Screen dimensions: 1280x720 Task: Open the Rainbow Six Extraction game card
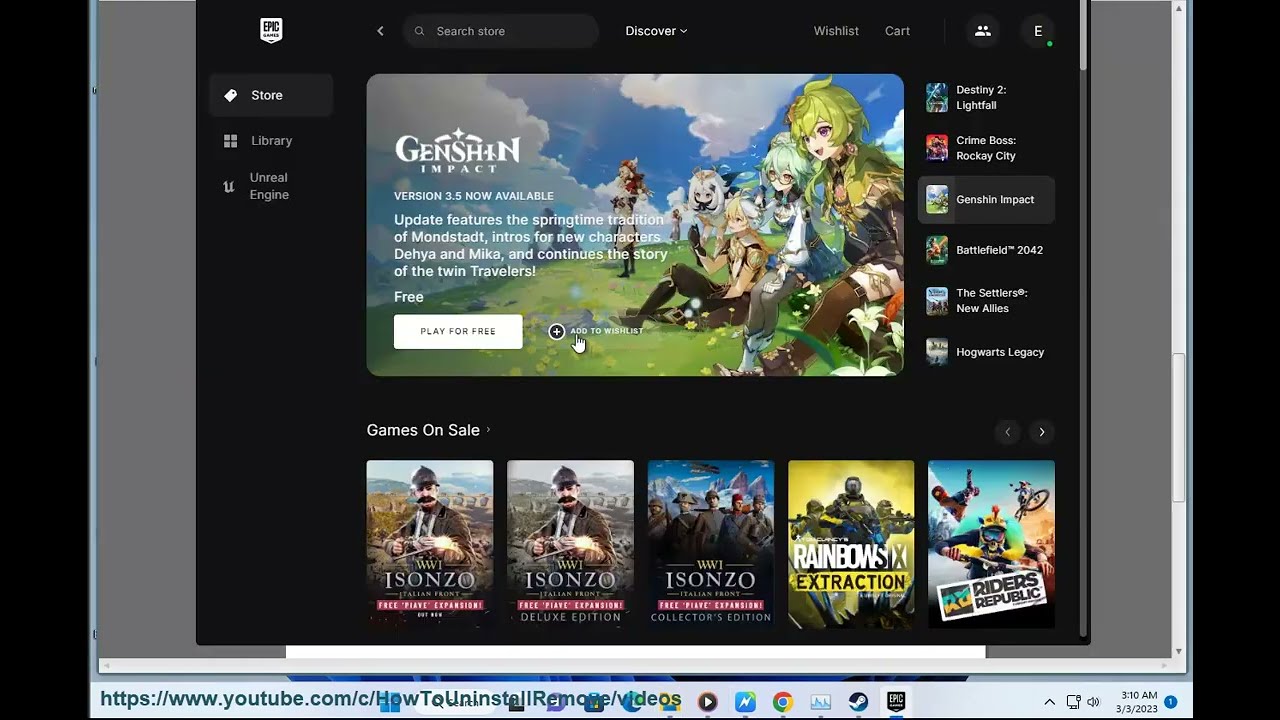click(851, 544)
